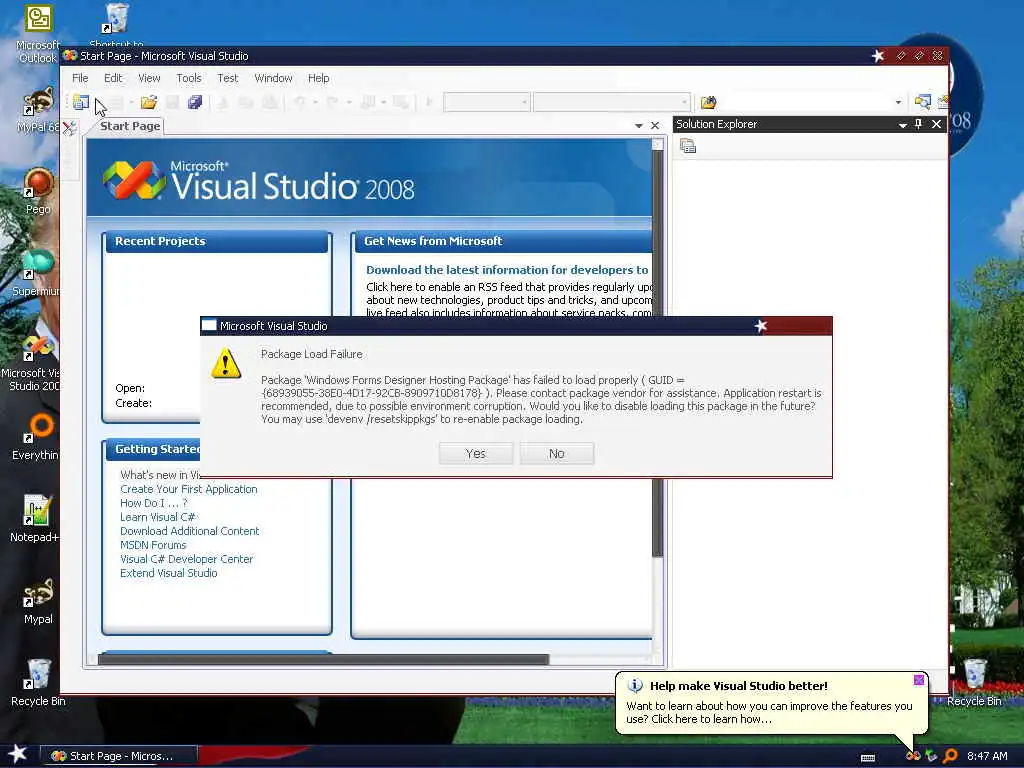This screenshot has width=1024, height=768.
Task: Click the Safely Remove Hardware tray icon
Action: pyautogui.click(x=931, y=756)
